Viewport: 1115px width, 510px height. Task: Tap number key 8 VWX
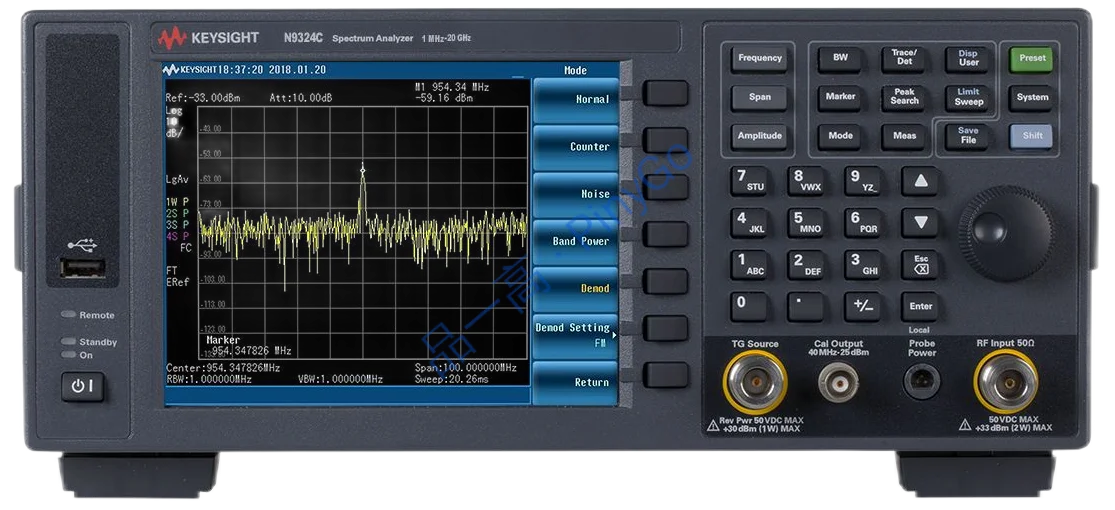[806, 181]
